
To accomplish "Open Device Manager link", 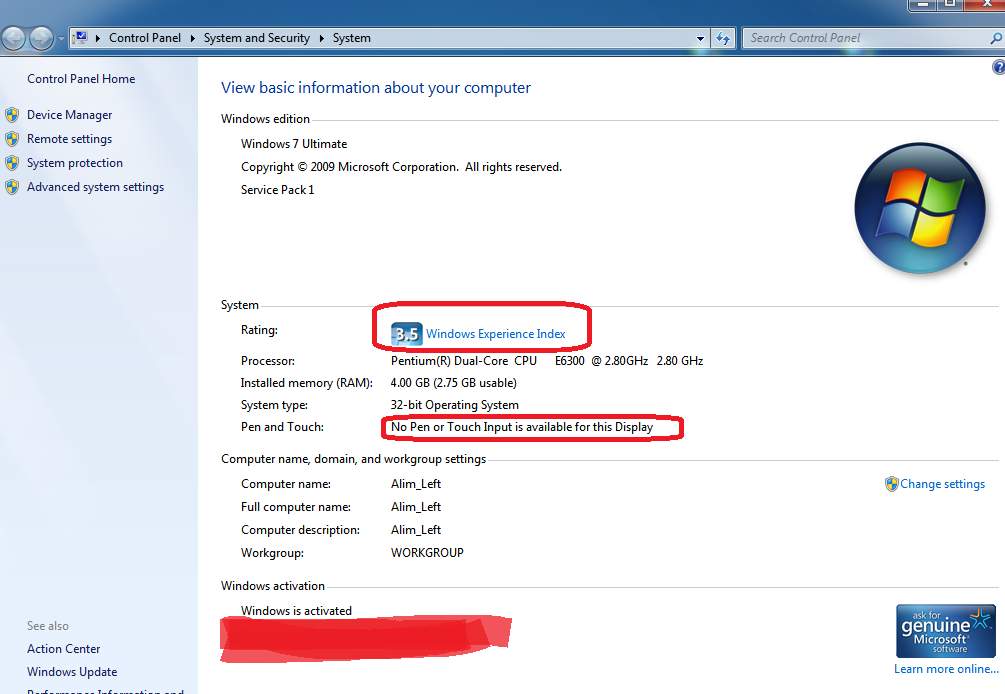I will (69, 115).
